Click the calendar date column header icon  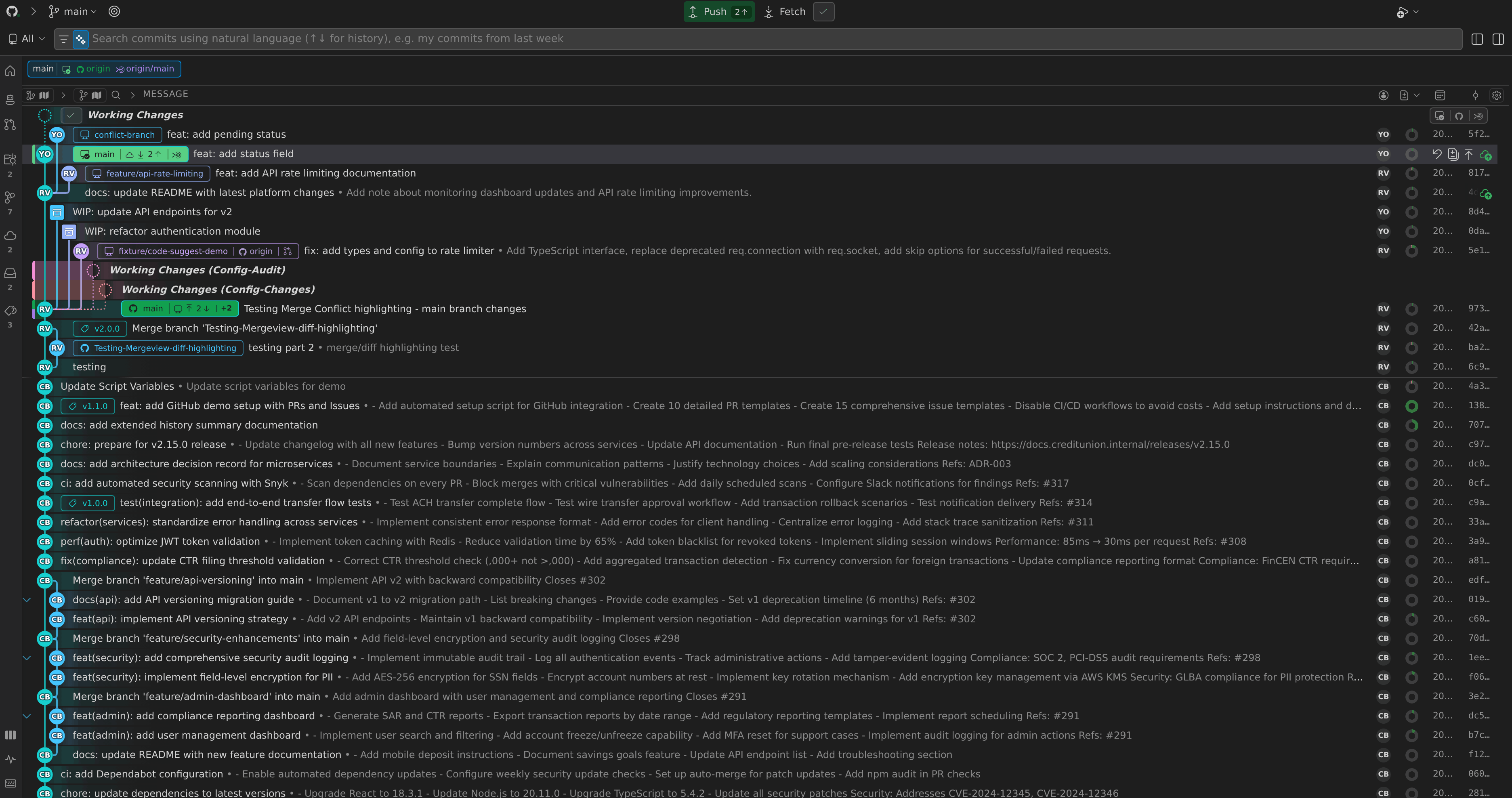tap(1440, 95)
